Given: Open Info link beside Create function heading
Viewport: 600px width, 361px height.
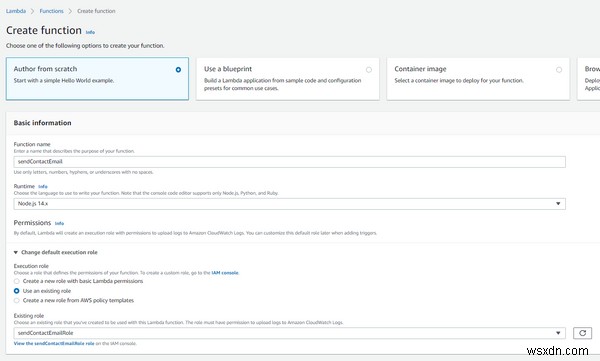Looking at the screenshot, I should coord(90,32).
